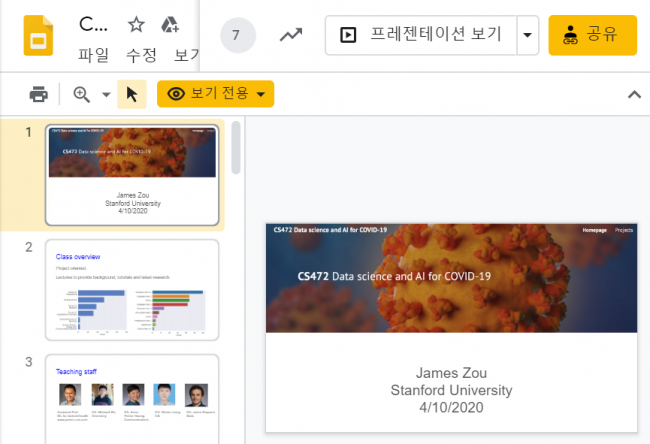Select slide 1 thumbnail in filmstrip
Image resolution: width=650 pixels, height=444 pixels.
tap(132, 175)
